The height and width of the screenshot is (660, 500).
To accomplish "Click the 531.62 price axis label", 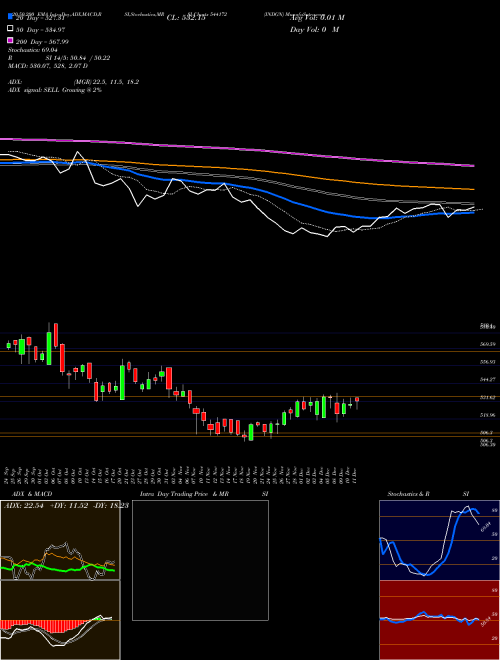I will click(x=489, y=397).
